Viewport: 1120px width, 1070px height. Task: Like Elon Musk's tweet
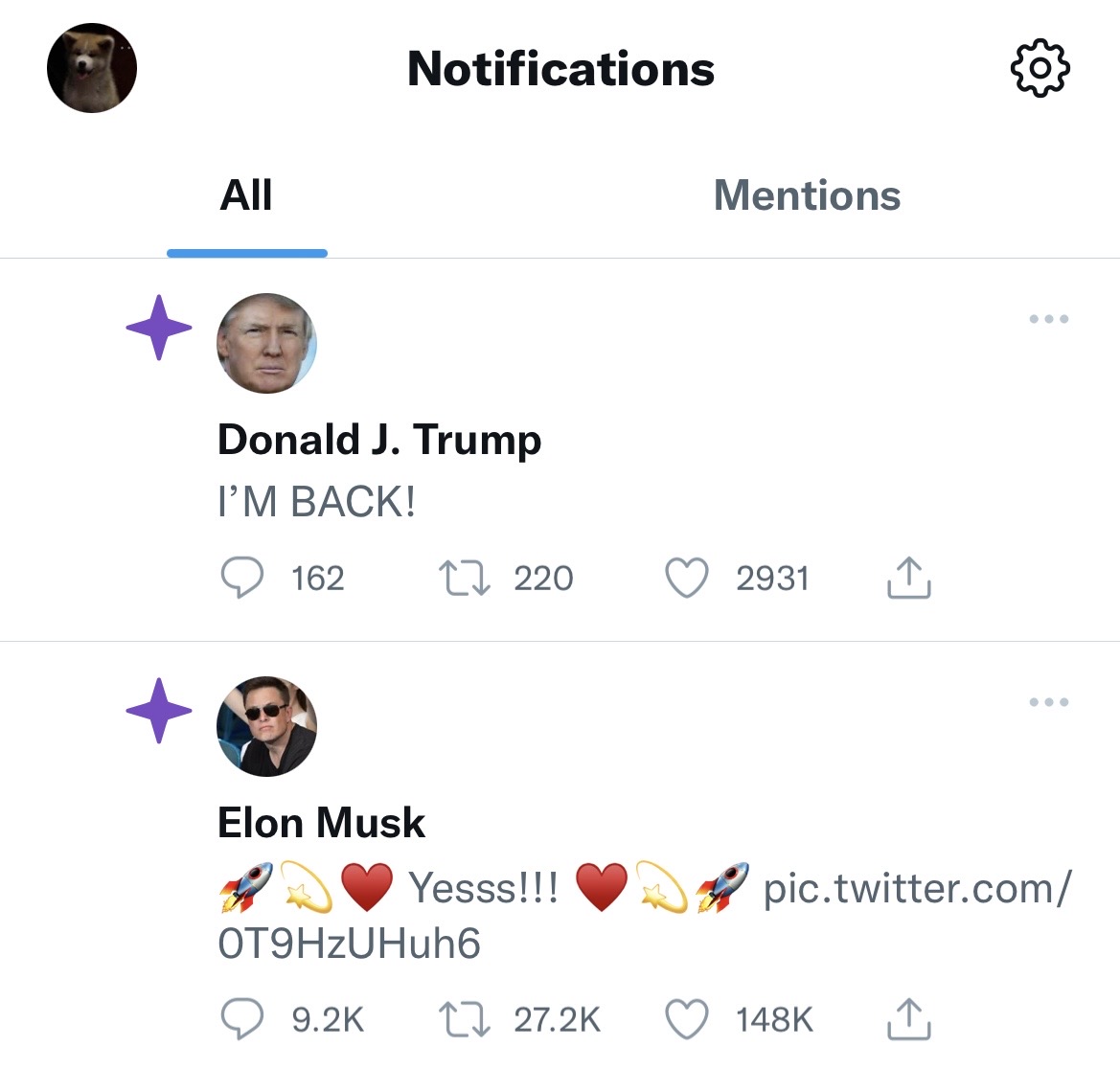[x=686, y=1019]
